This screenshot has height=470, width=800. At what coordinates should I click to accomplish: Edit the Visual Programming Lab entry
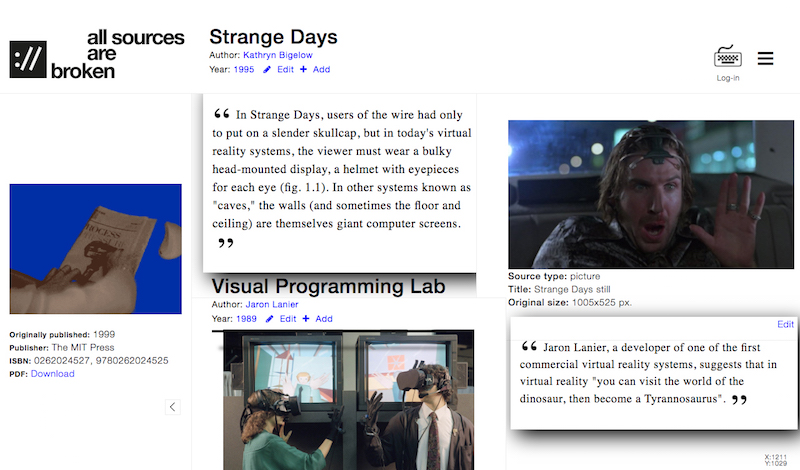(x=288, y=319)
